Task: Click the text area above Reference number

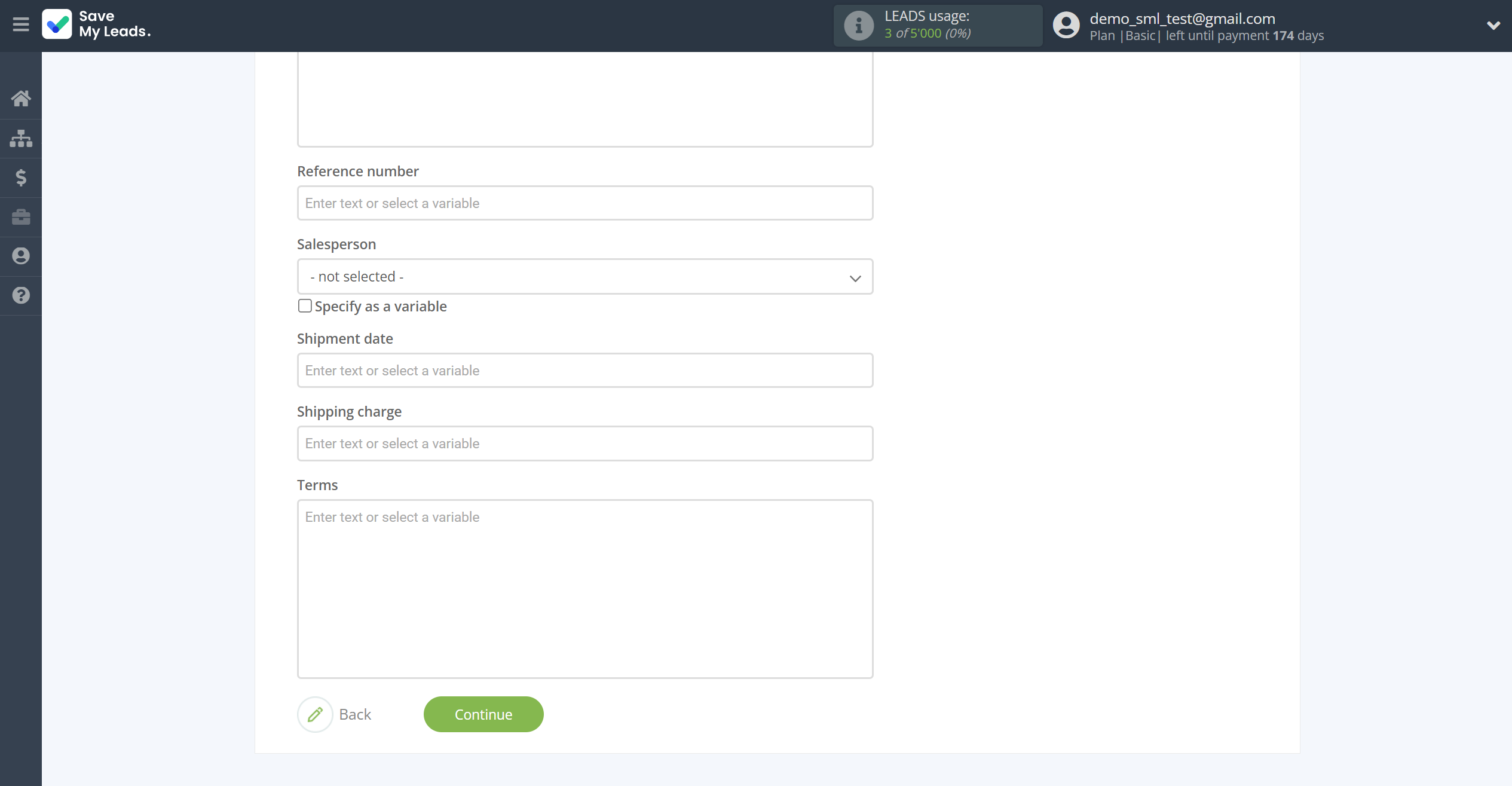Action: pos(585,99)
